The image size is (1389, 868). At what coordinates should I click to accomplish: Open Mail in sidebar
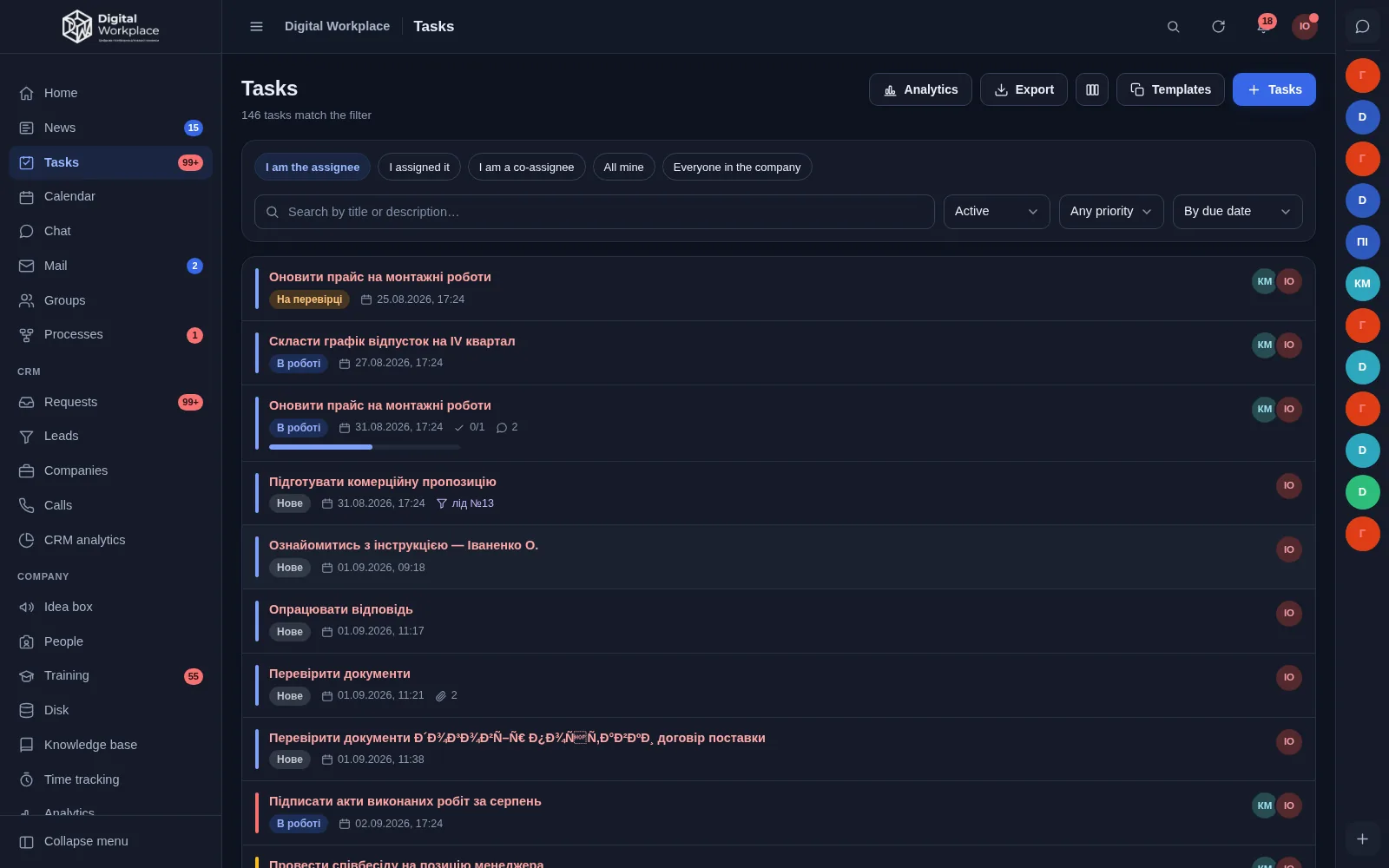tap(111, 266)
